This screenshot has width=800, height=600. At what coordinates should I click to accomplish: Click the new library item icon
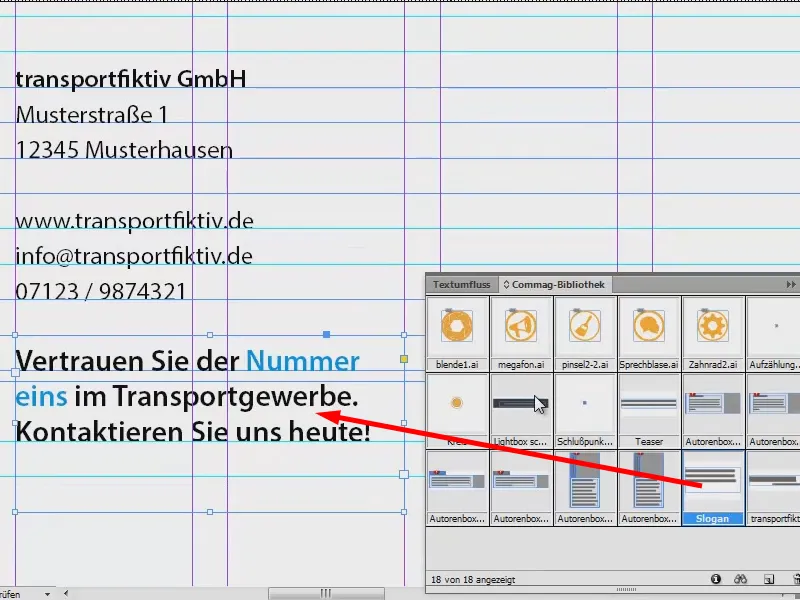click(769, 579)
